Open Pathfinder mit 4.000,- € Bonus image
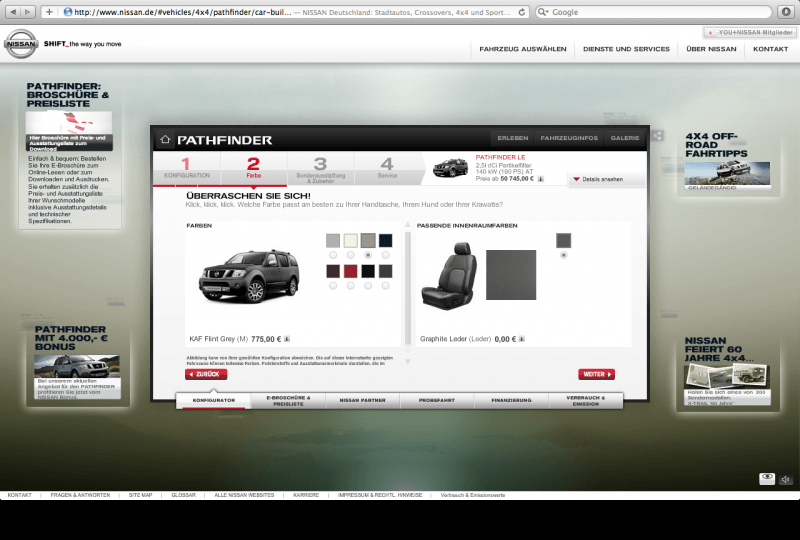800x540 pixels. (x=77, y=366)
